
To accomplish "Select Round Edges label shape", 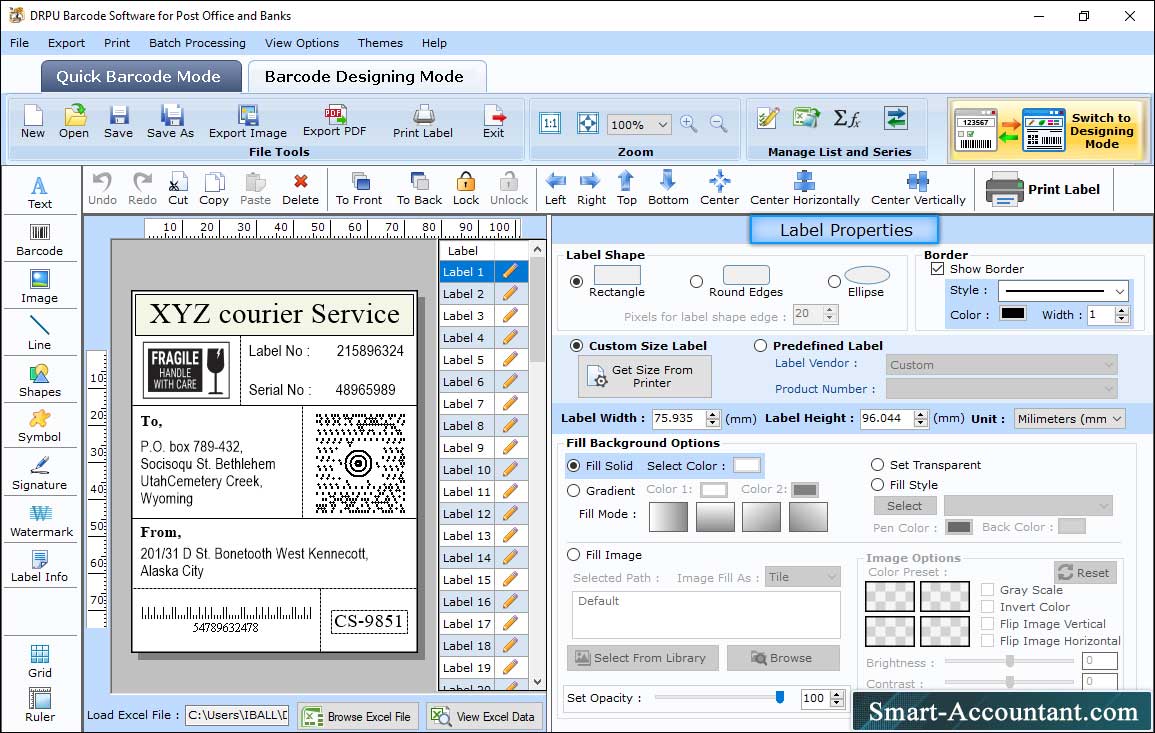I will (696, 281).
